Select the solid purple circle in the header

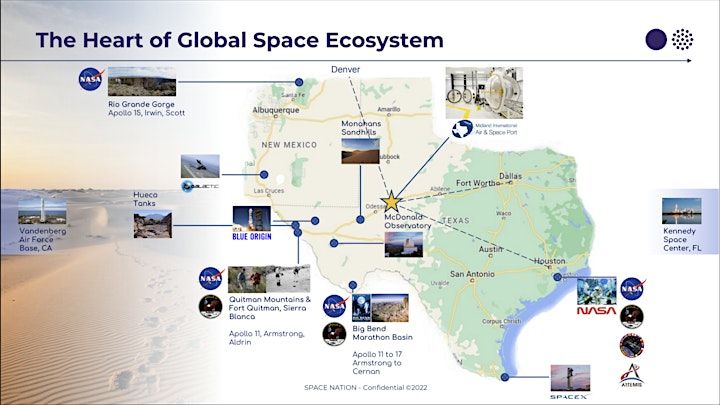tap(656, 40)
